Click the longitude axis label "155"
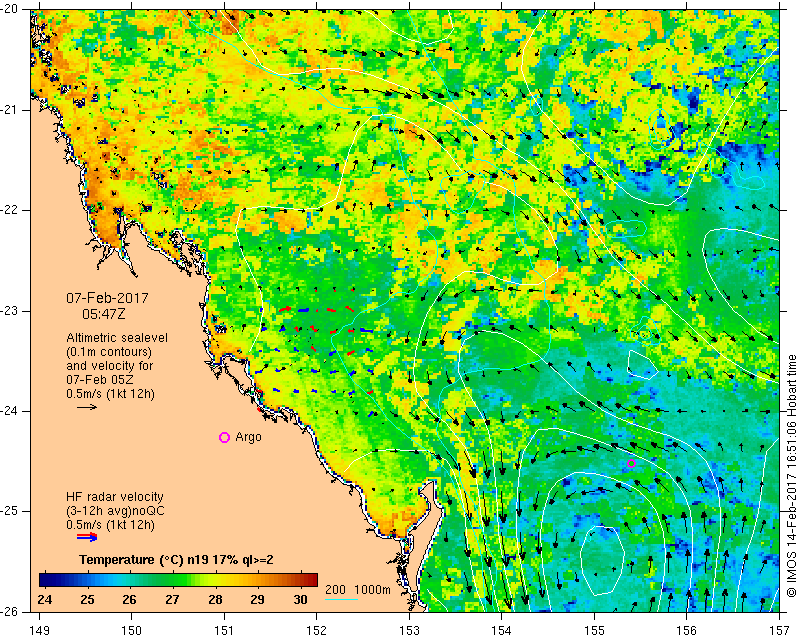The height and width of the screenshot is (640, 800). click(x=594, y=632)
